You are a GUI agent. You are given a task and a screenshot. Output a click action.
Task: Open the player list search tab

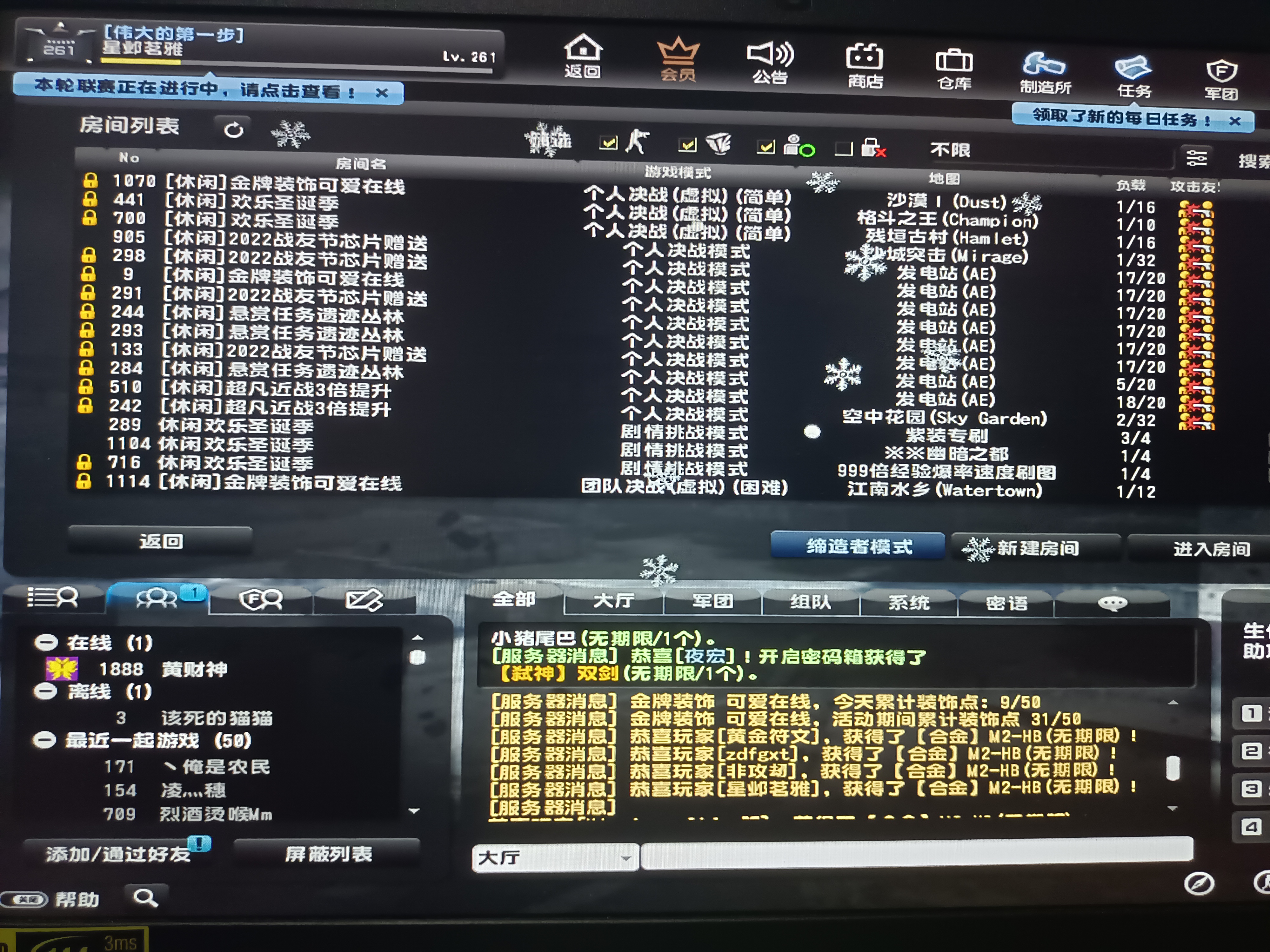point(53,598)
